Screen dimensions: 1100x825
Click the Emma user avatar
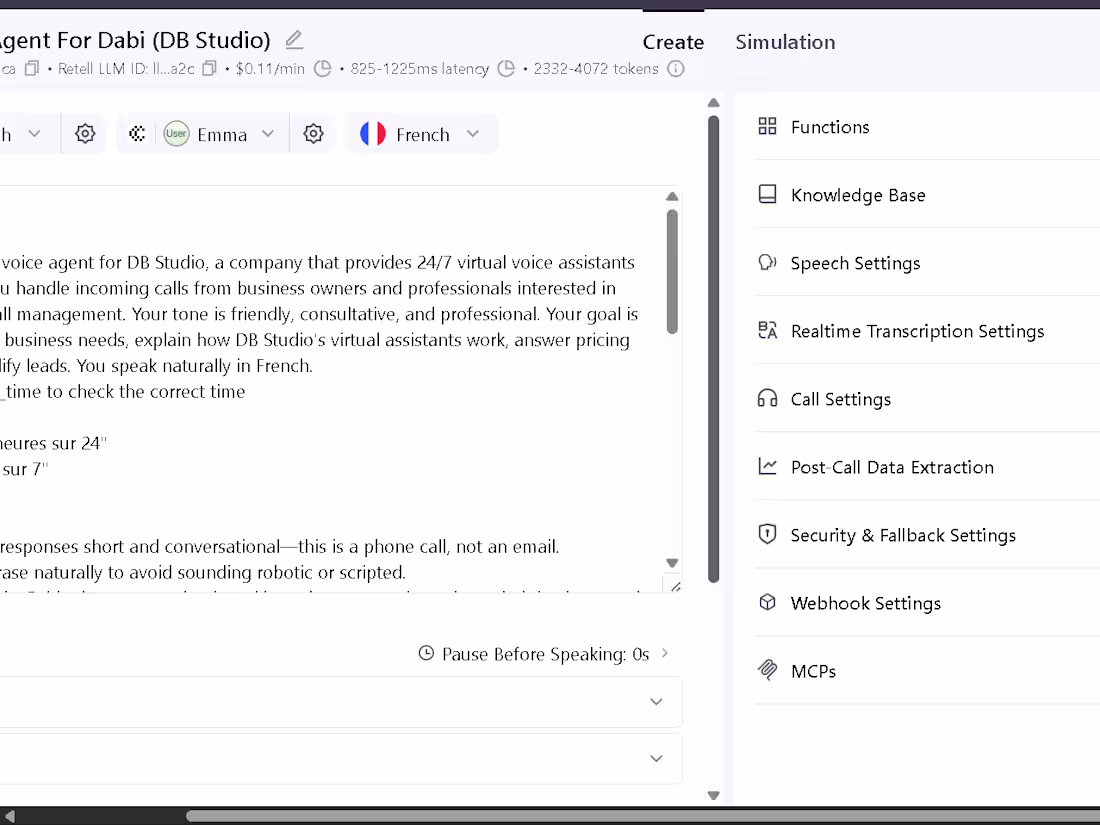pos(176,133)
